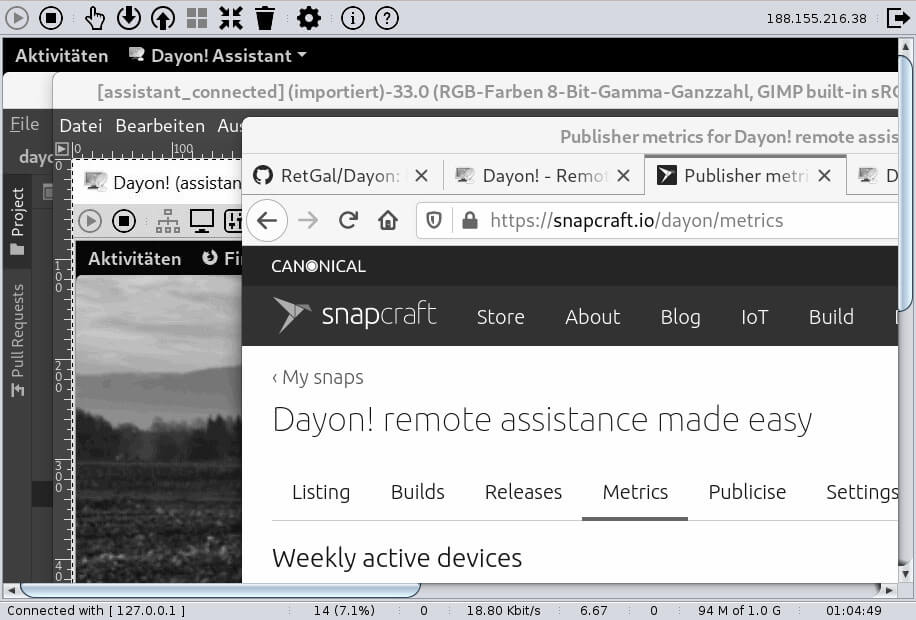Go back with Firefox back arrow
This screenshot has height=620, width=916.
click(x=267, y=220)
